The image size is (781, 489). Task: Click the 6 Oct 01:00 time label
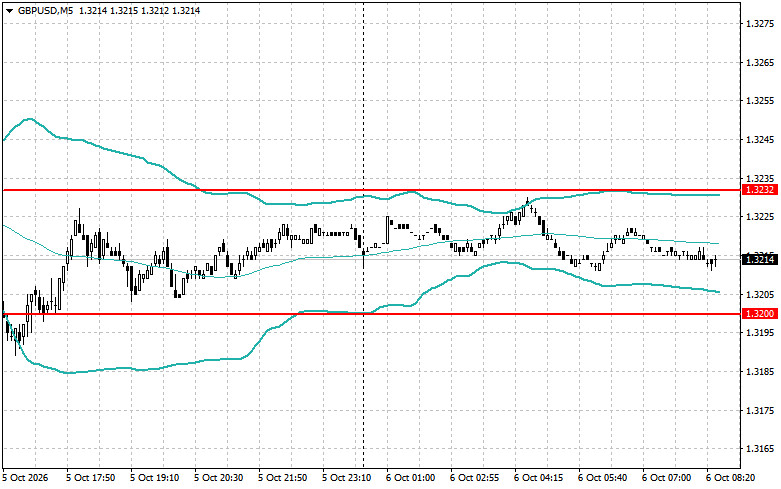tap(410, 478)
